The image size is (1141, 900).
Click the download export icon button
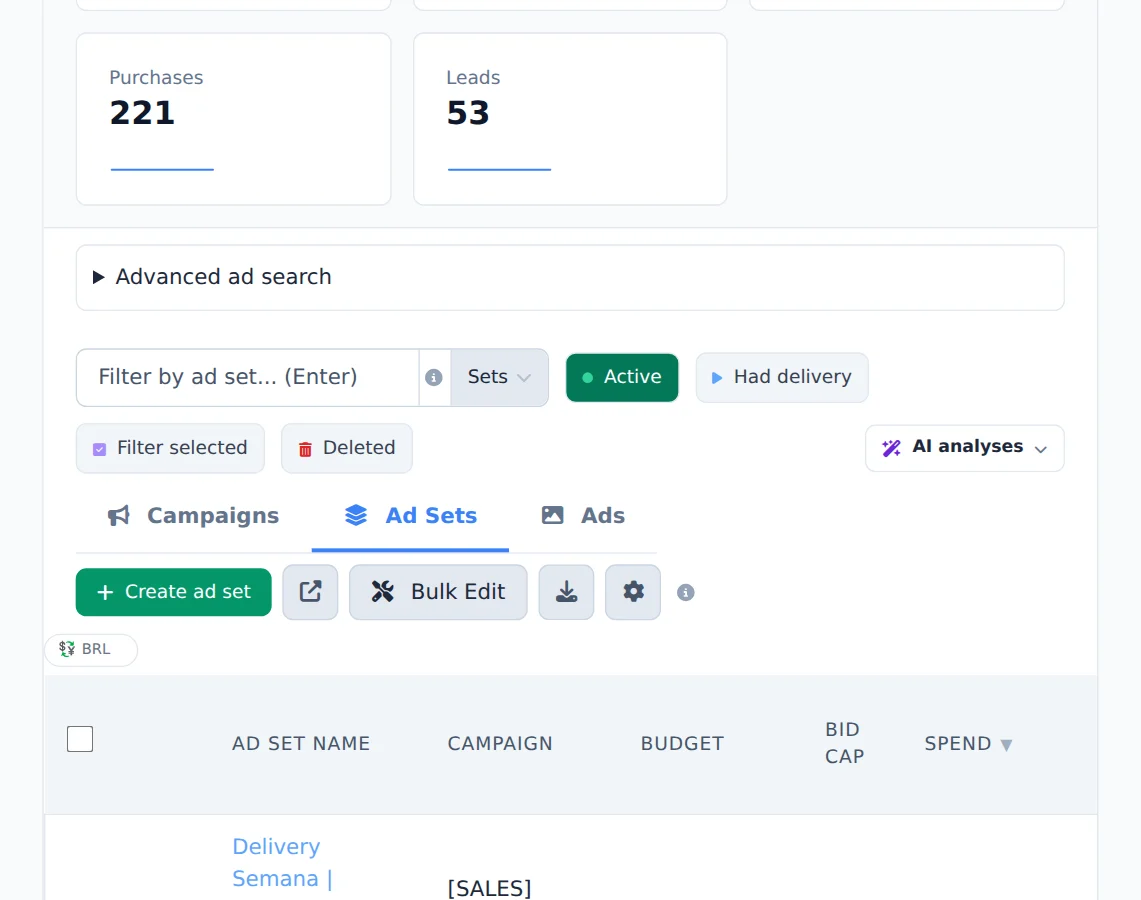coord(566,592)
